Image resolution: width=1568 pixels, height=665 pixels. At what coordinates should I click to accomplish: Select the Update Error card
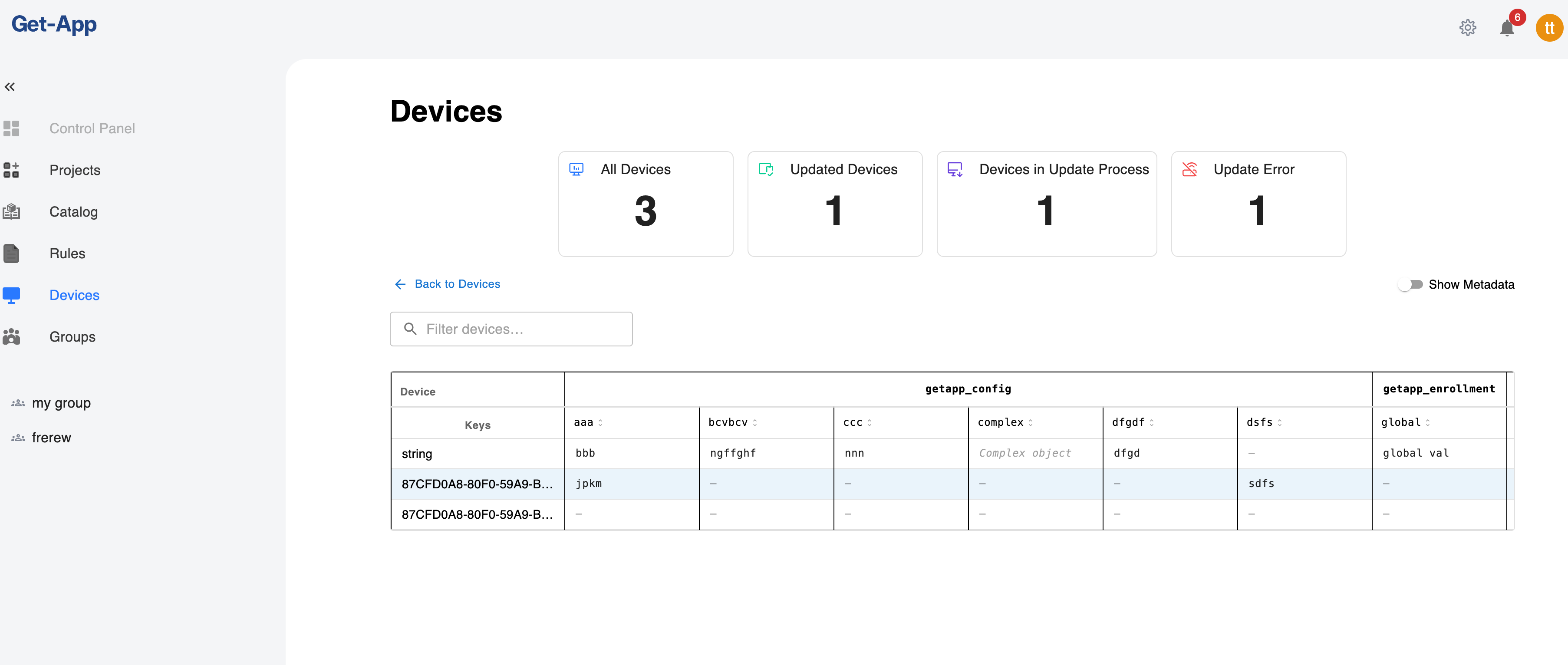1258,204
